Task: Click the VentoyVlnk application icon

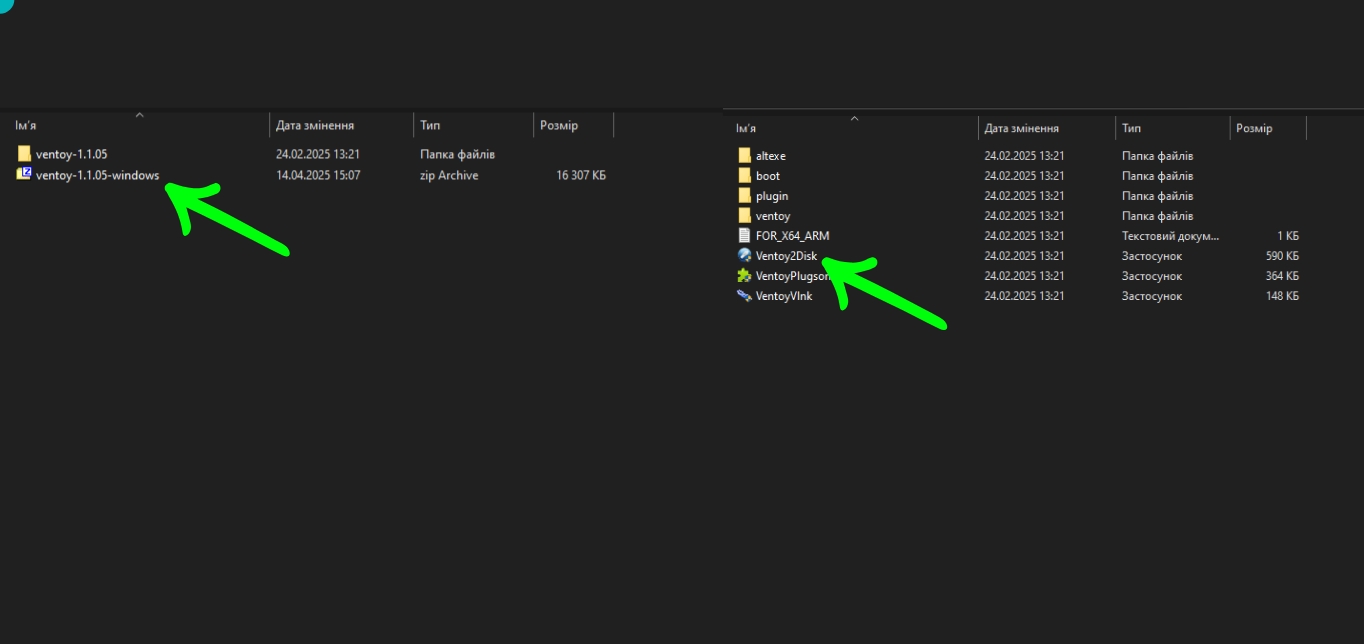Action: pyautogui.click(x=744, y=296)
